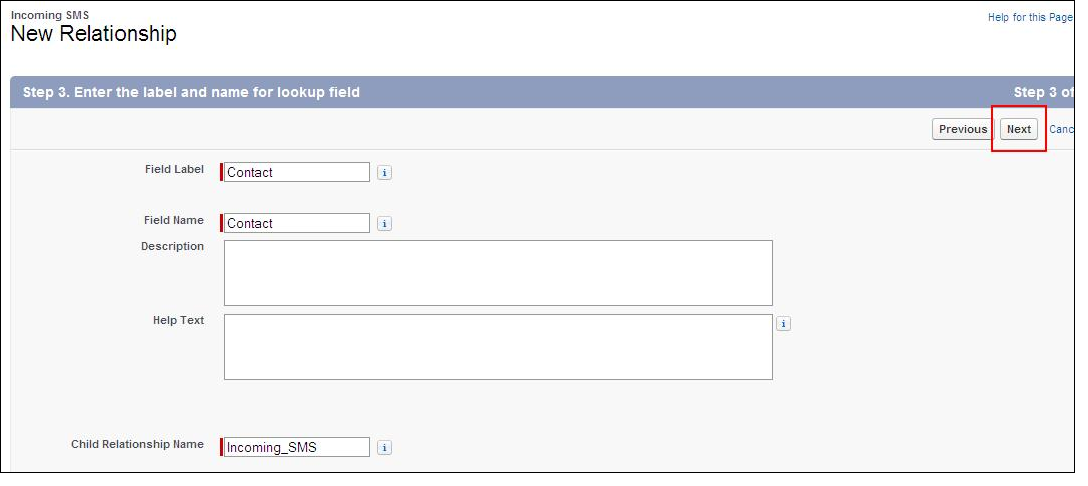Click inside the Help Text text area
The image size is (1088, 486).
point(498,347)
